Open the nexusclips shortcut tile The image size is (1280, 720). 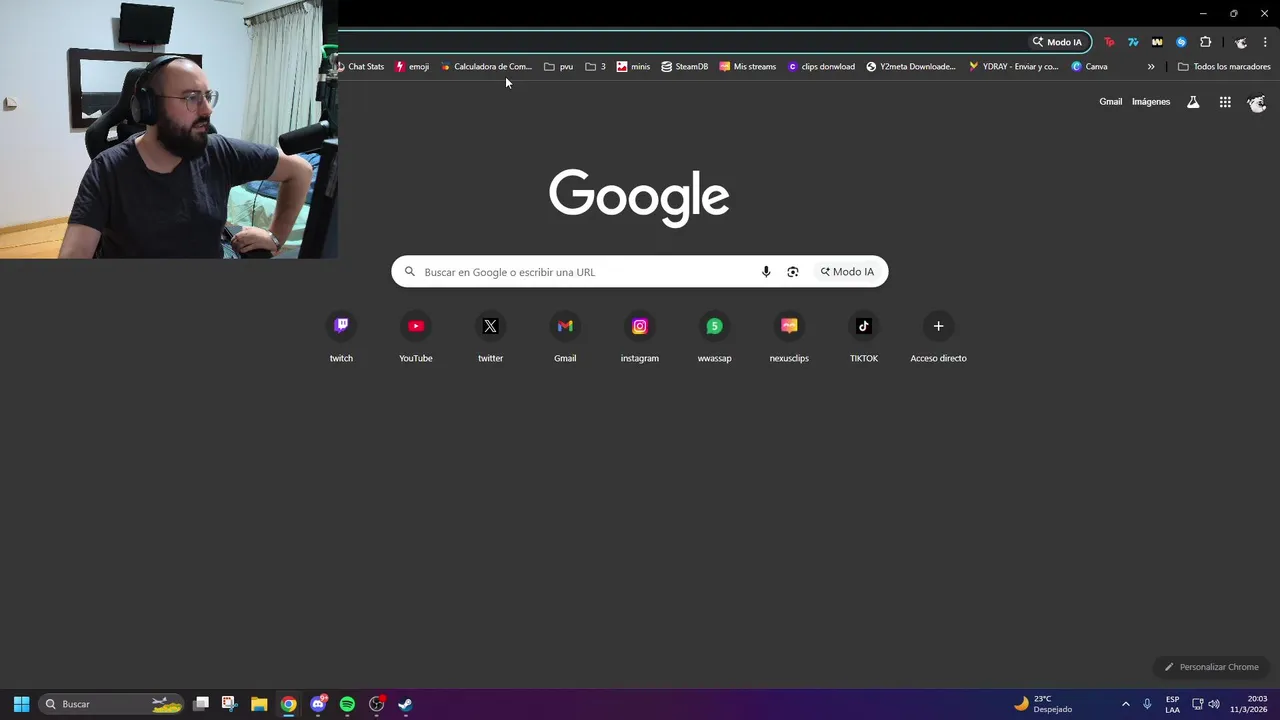click(x=789, y=338)
